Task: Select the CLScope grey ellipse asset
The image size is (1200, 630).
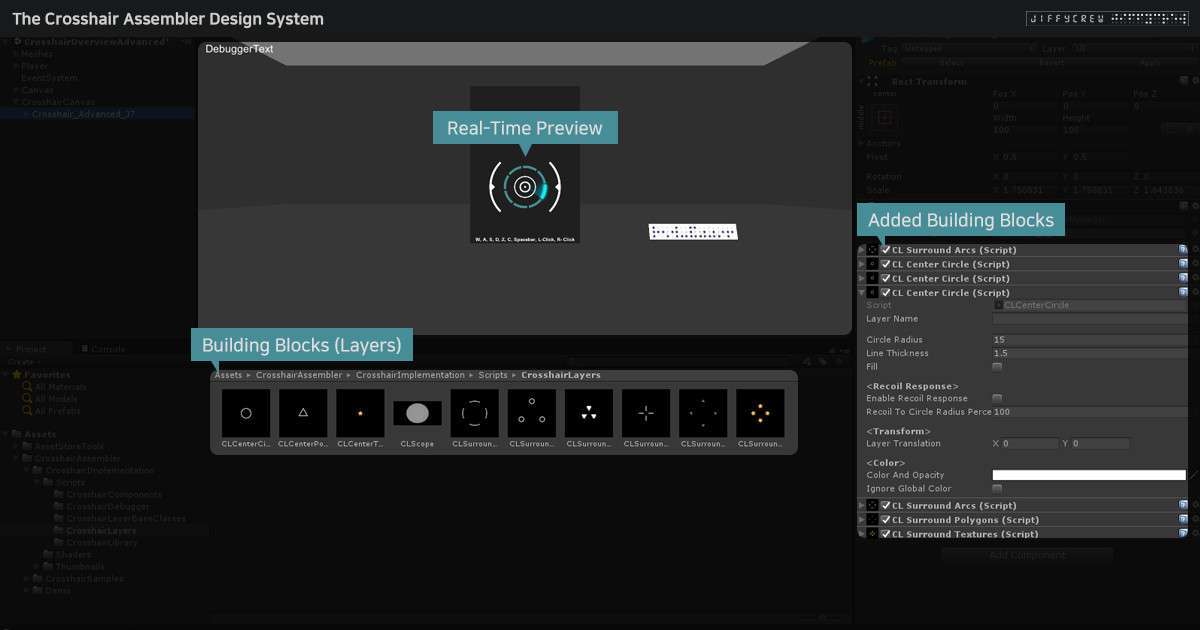Action: tap(417, 413)
